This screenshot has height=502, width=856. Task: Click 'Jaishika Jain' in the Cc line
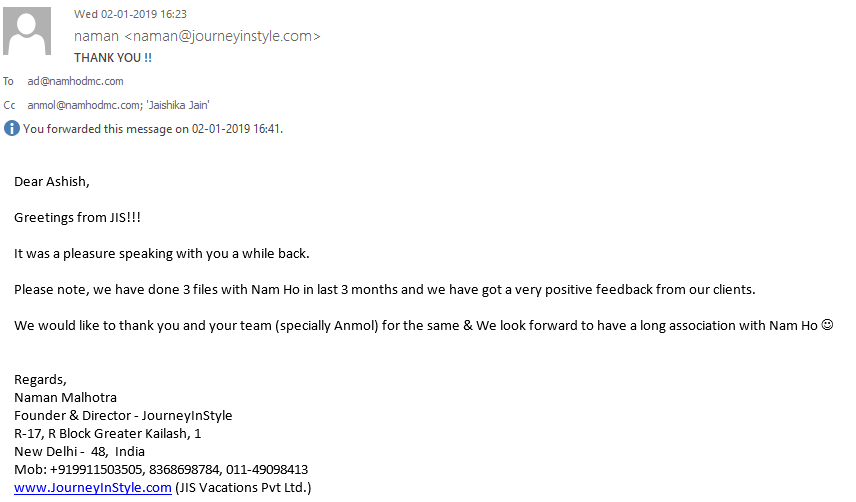(x=178, y=105)
